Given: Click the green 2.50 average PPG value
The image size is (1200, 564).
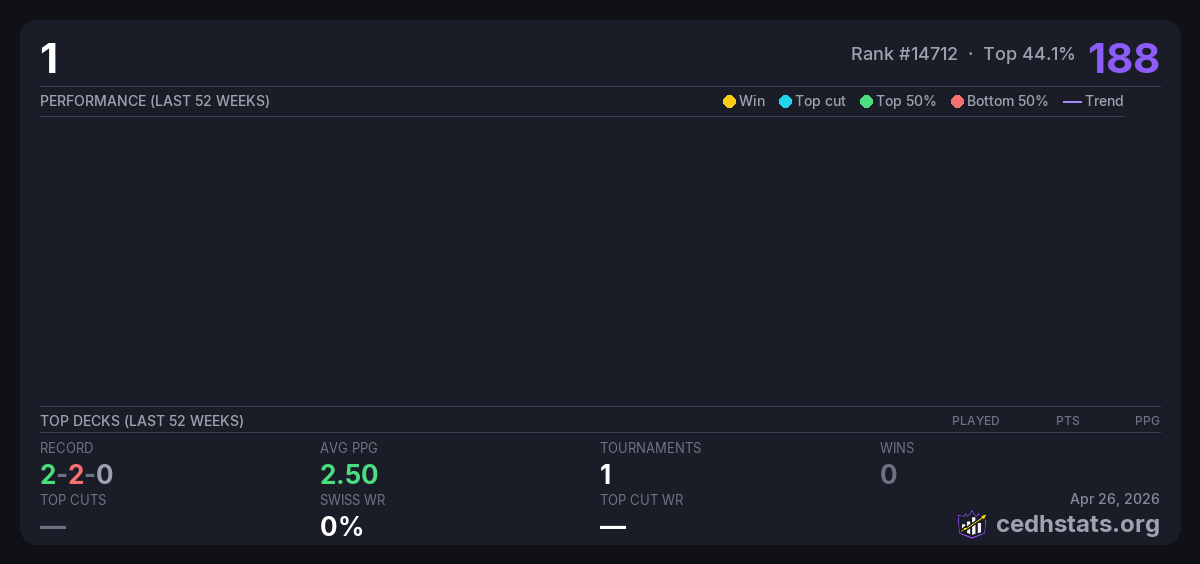Looking at the screenshot, I should 349,475.
